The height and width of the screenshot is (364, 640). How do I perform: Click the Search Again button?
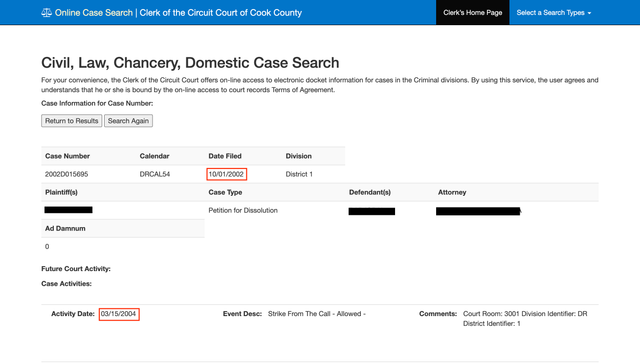pyautogui.click(x=128, y=121)
